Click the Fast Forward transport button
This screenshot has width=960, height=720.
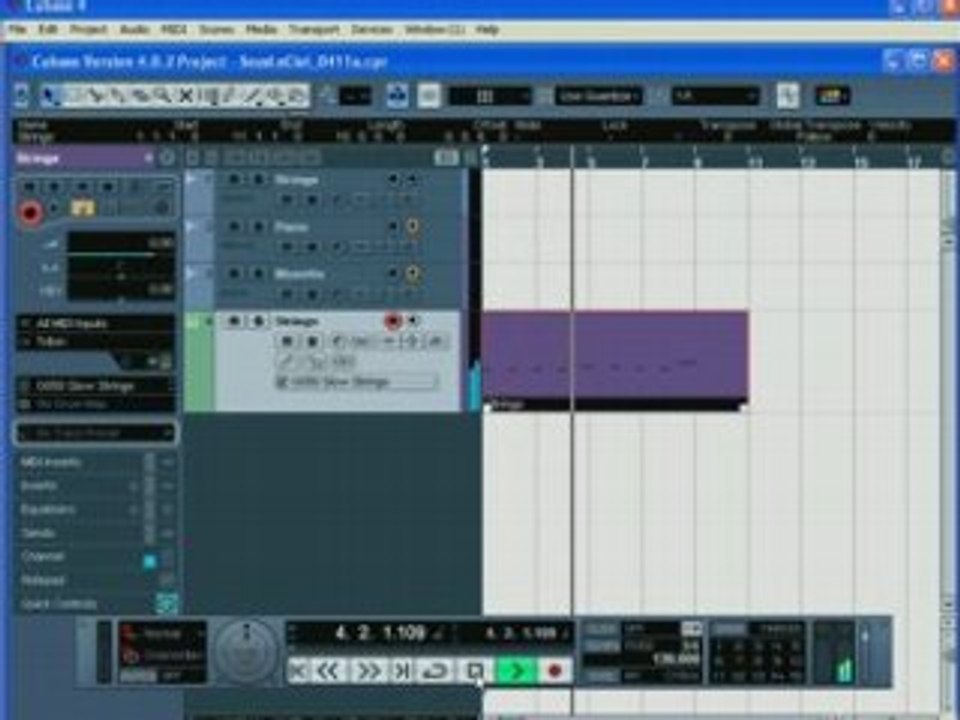(369, 670)
